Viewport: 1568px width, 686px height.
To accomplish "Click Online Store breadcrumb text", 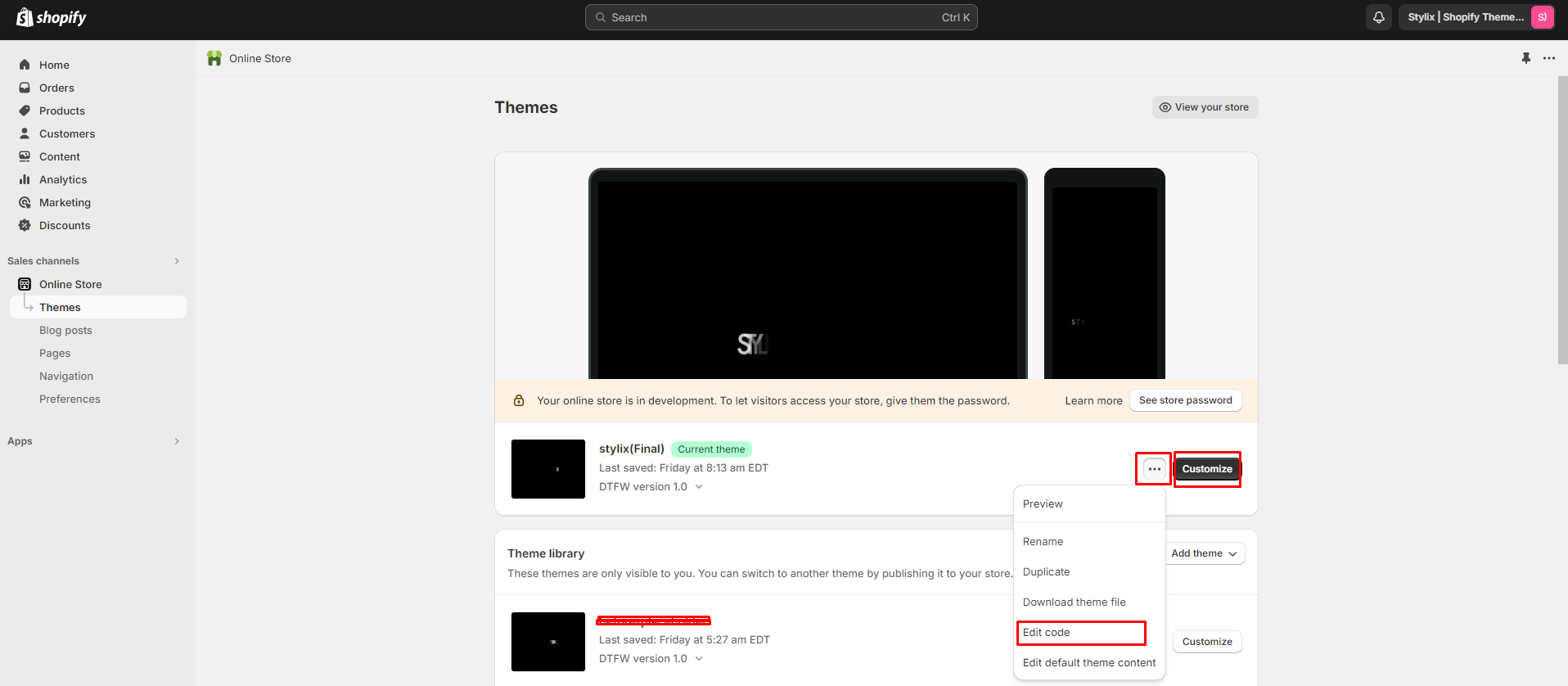I will tap(260, 58).
